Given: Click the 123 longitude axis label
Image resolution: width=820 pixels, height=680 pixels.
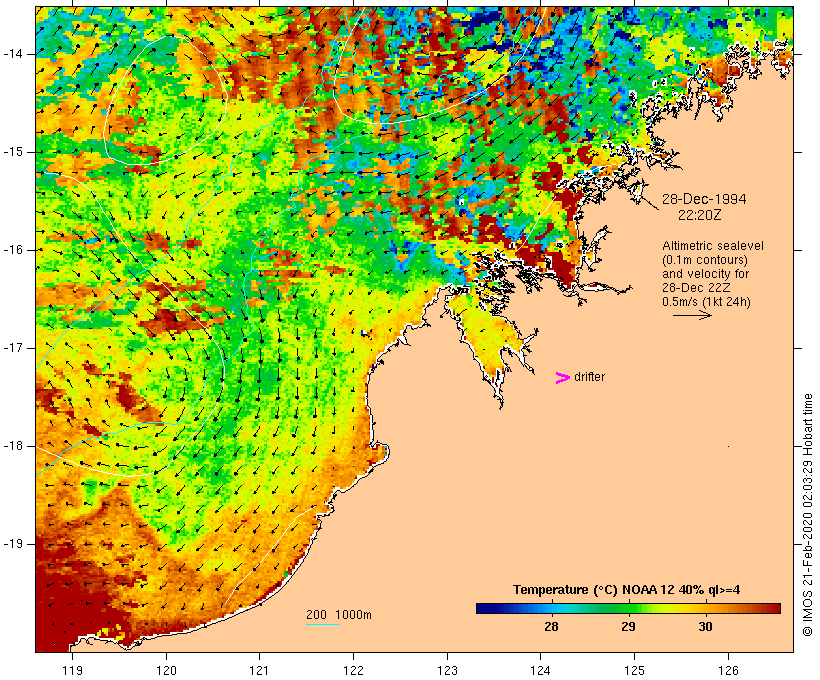Looking at the screenshot, I should [447, 670].
